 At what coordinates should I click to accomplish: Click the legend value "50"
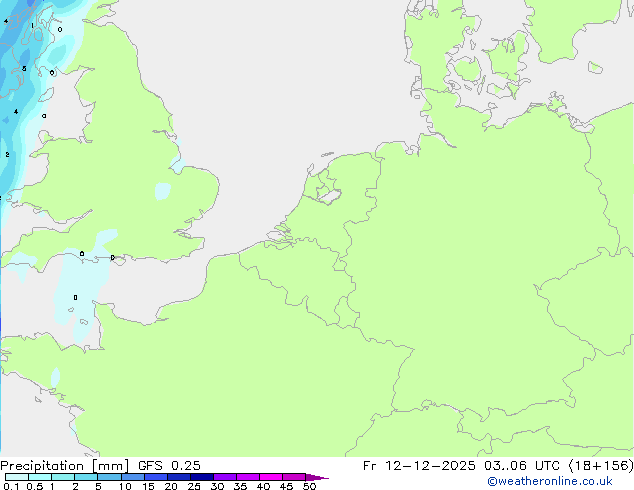(x=309, y=486)
